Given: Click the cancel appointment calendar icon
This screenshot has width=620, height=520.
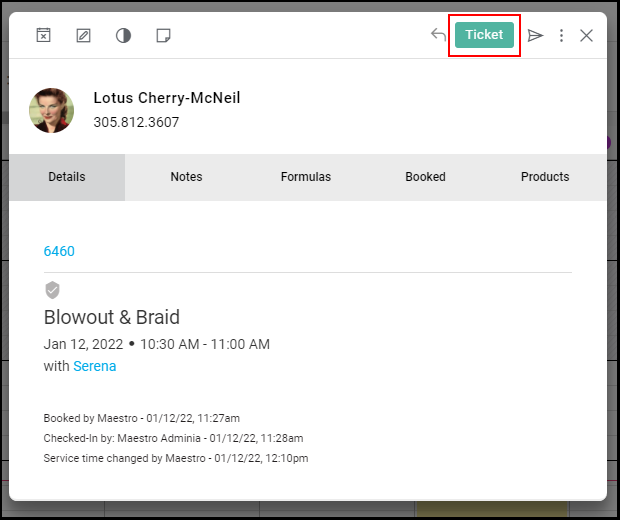Looking at the screenshot, I should [x=43, y=35].
